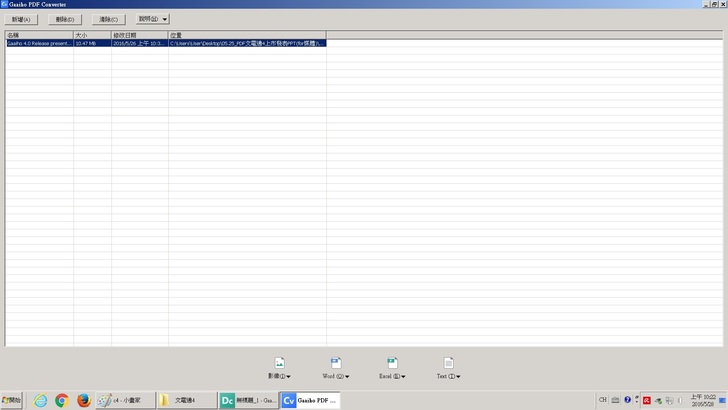Screen dimensions: 728x410
Task: Click the Gaaiho PDF Converter (Cv) taskbar button
Action: coord(310,400)
